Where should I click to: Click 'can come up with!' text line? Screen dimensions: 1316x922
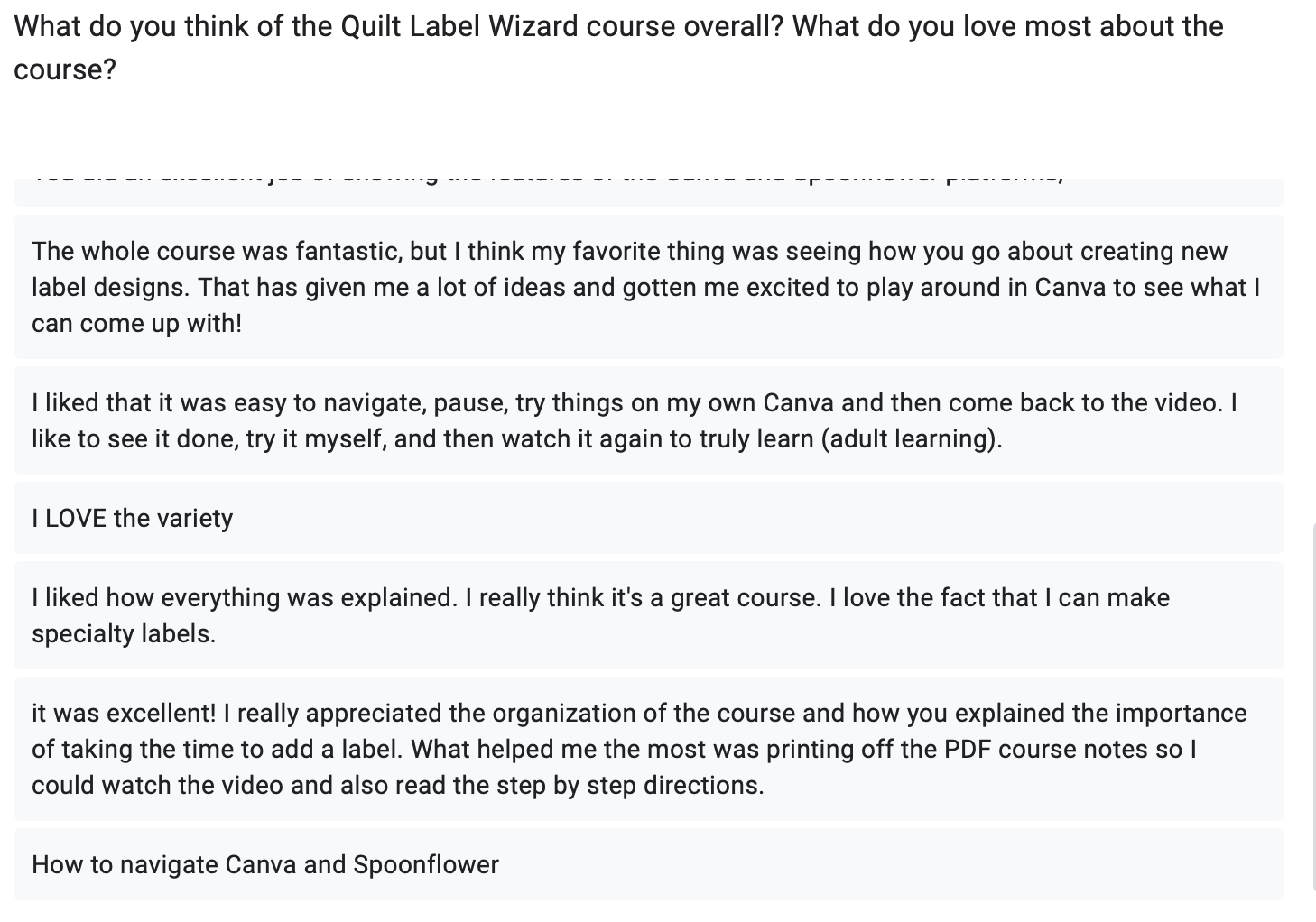(136, 323)
